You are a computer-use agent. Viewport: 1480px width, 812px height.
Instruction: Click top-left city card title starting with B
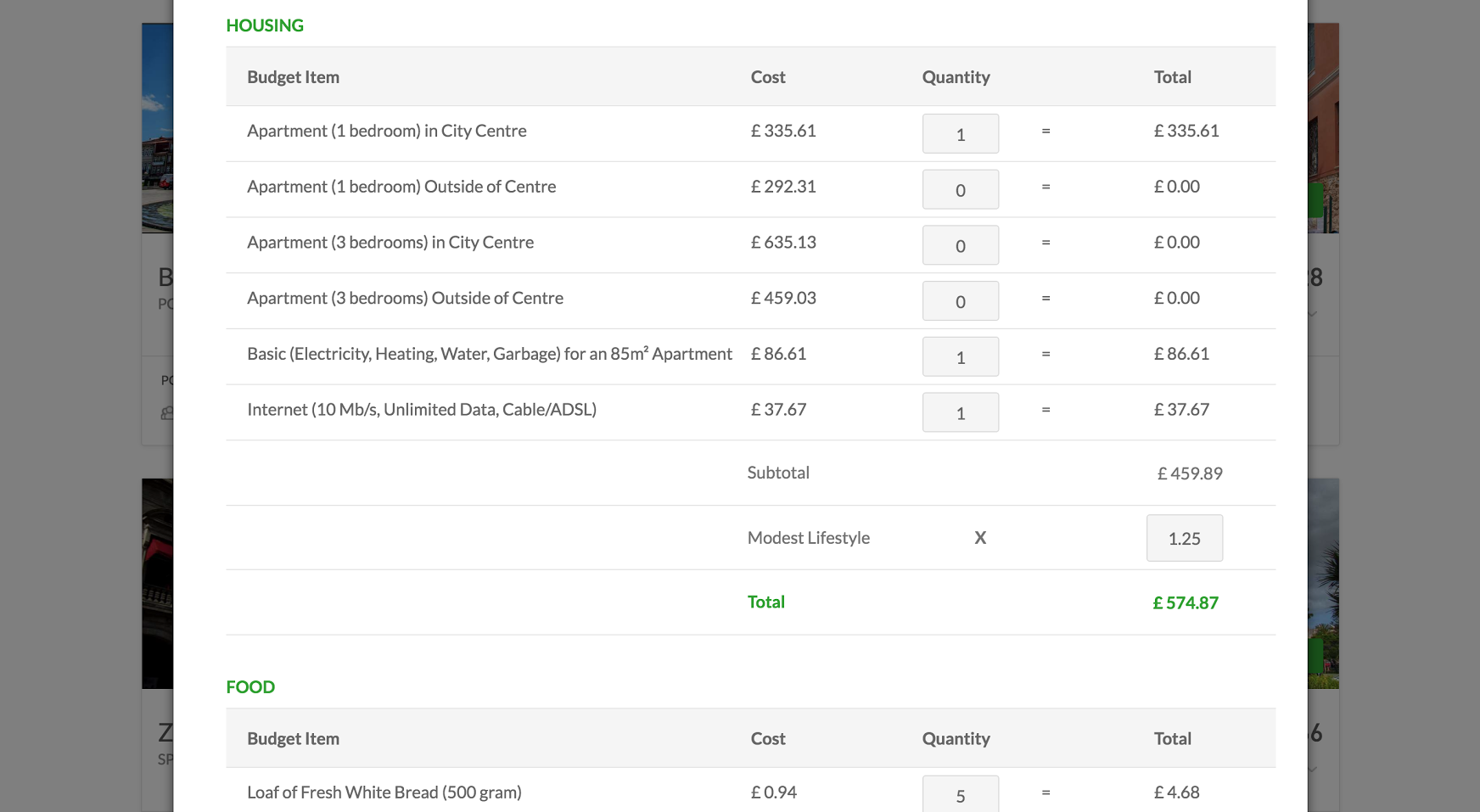coord(165,277)
